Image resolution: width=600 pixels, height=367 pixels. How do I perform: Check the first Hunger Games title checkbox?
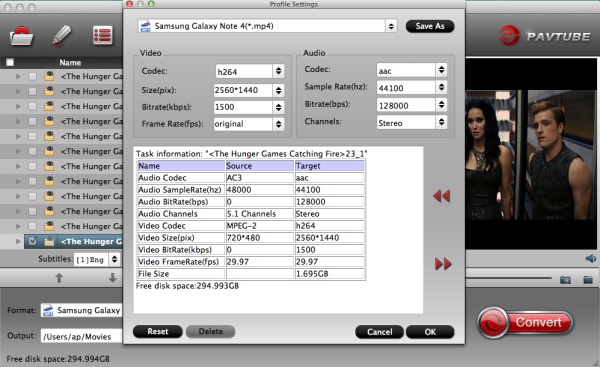pyautogui.click(x=33, y=77)
